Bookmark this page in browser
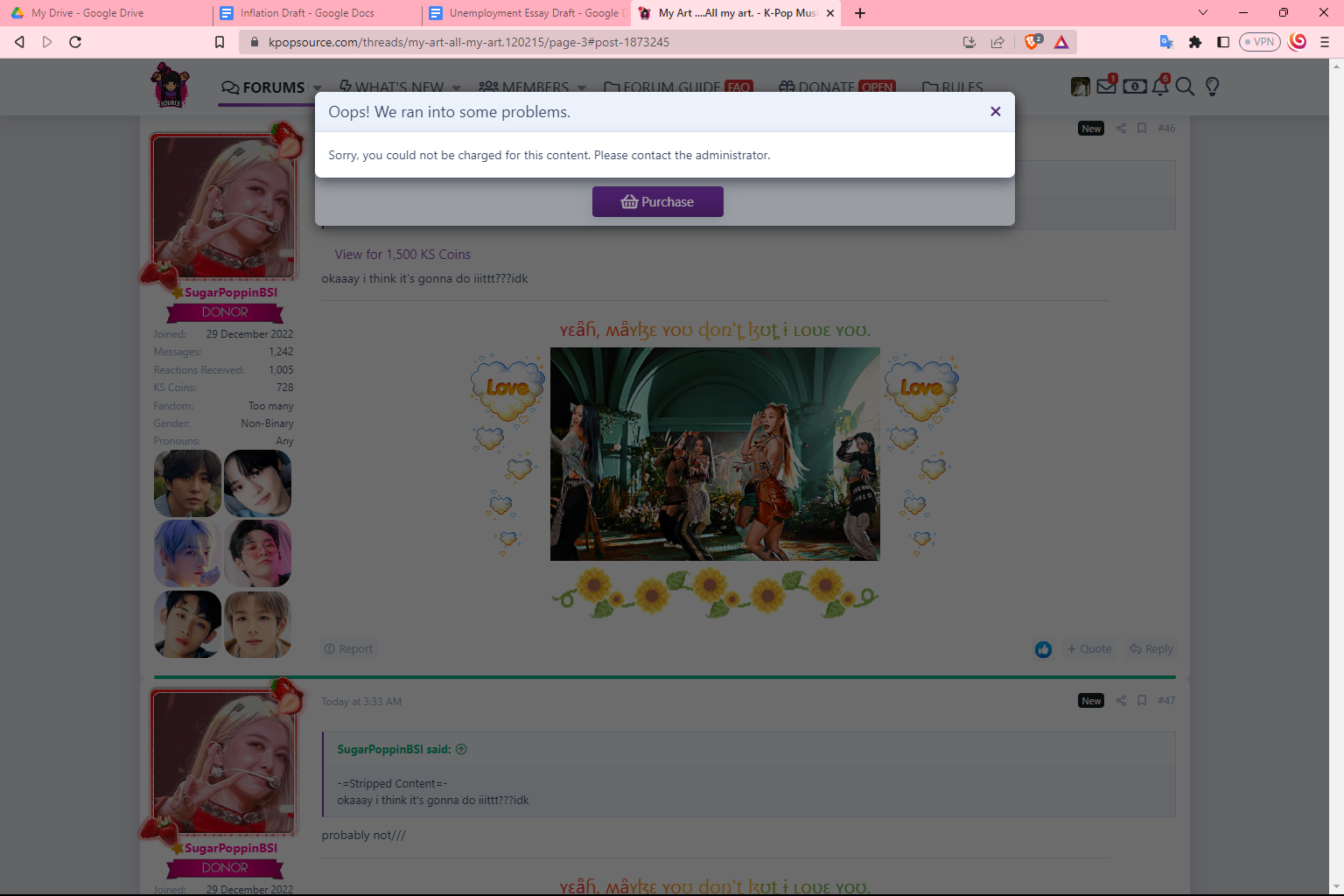The image size is (1344, 896). [x=220, y=42]
